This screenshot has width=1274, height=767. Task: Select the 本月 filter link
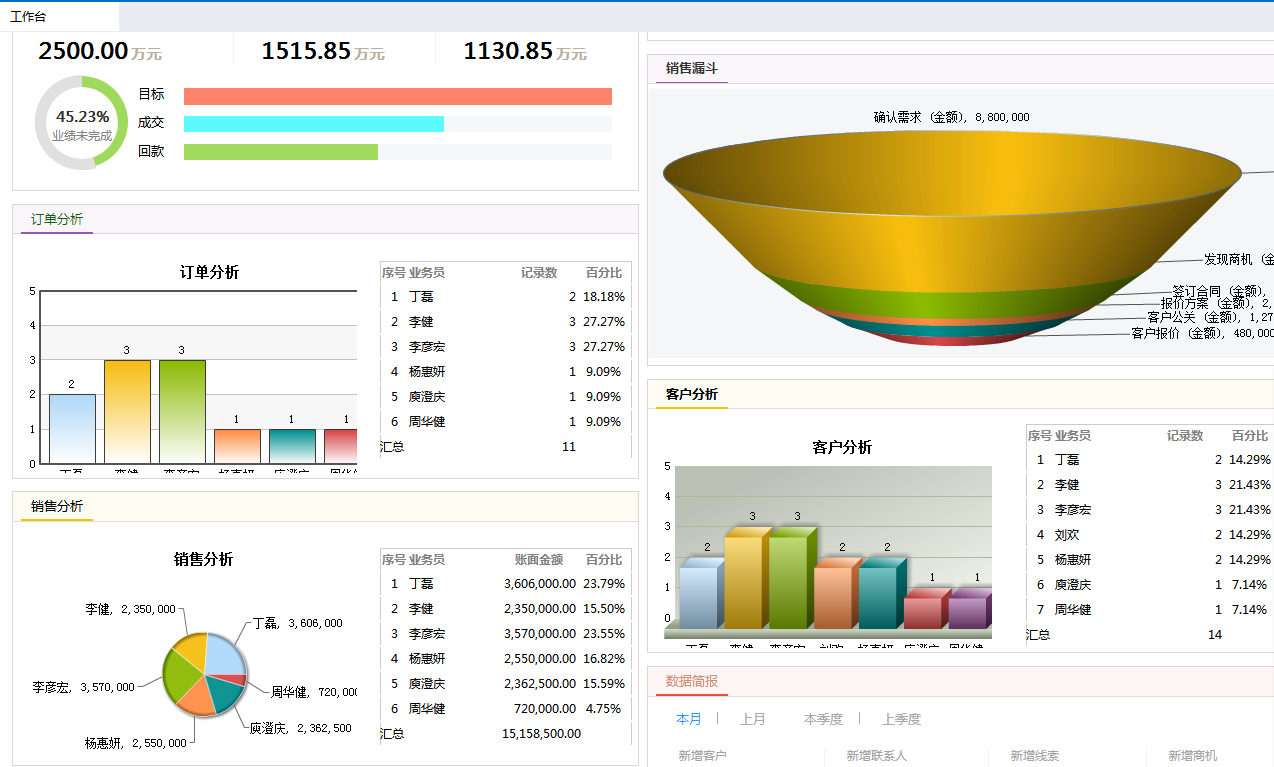[x=688, y=718]
